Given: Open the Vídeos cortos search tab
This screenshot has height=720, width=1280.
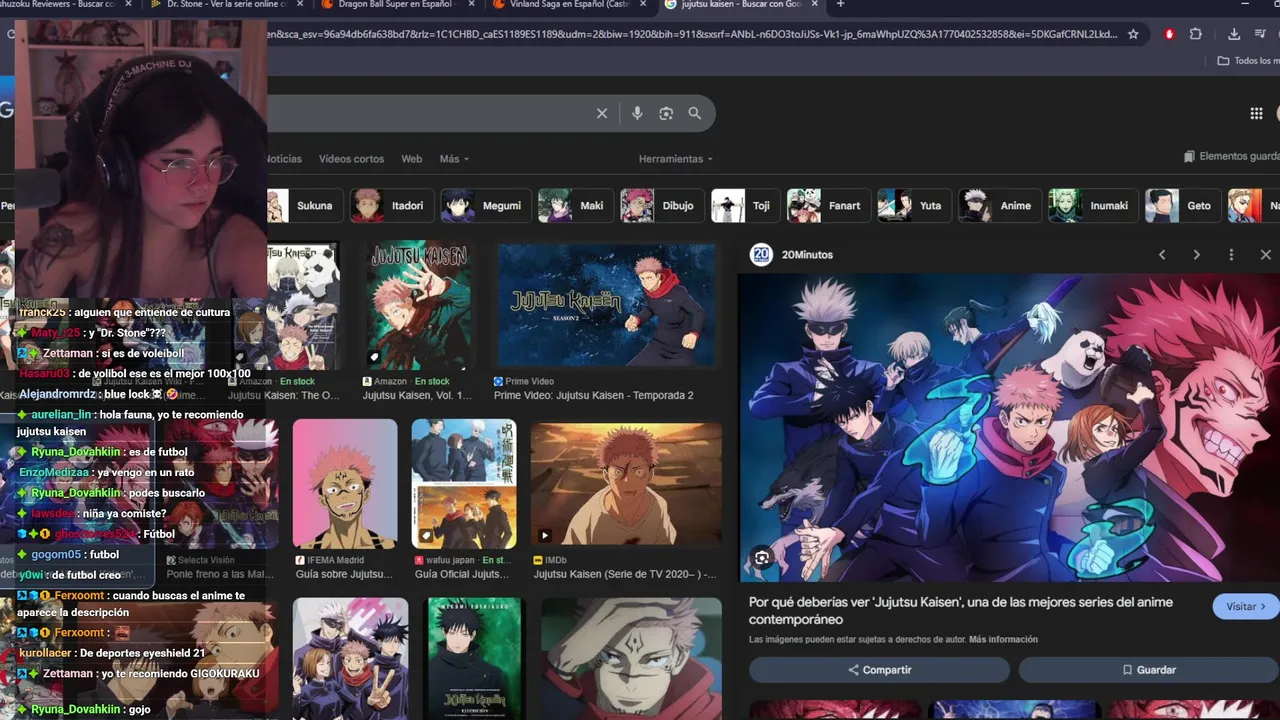Looking at the screenshot, I should (x=351, y=159).
